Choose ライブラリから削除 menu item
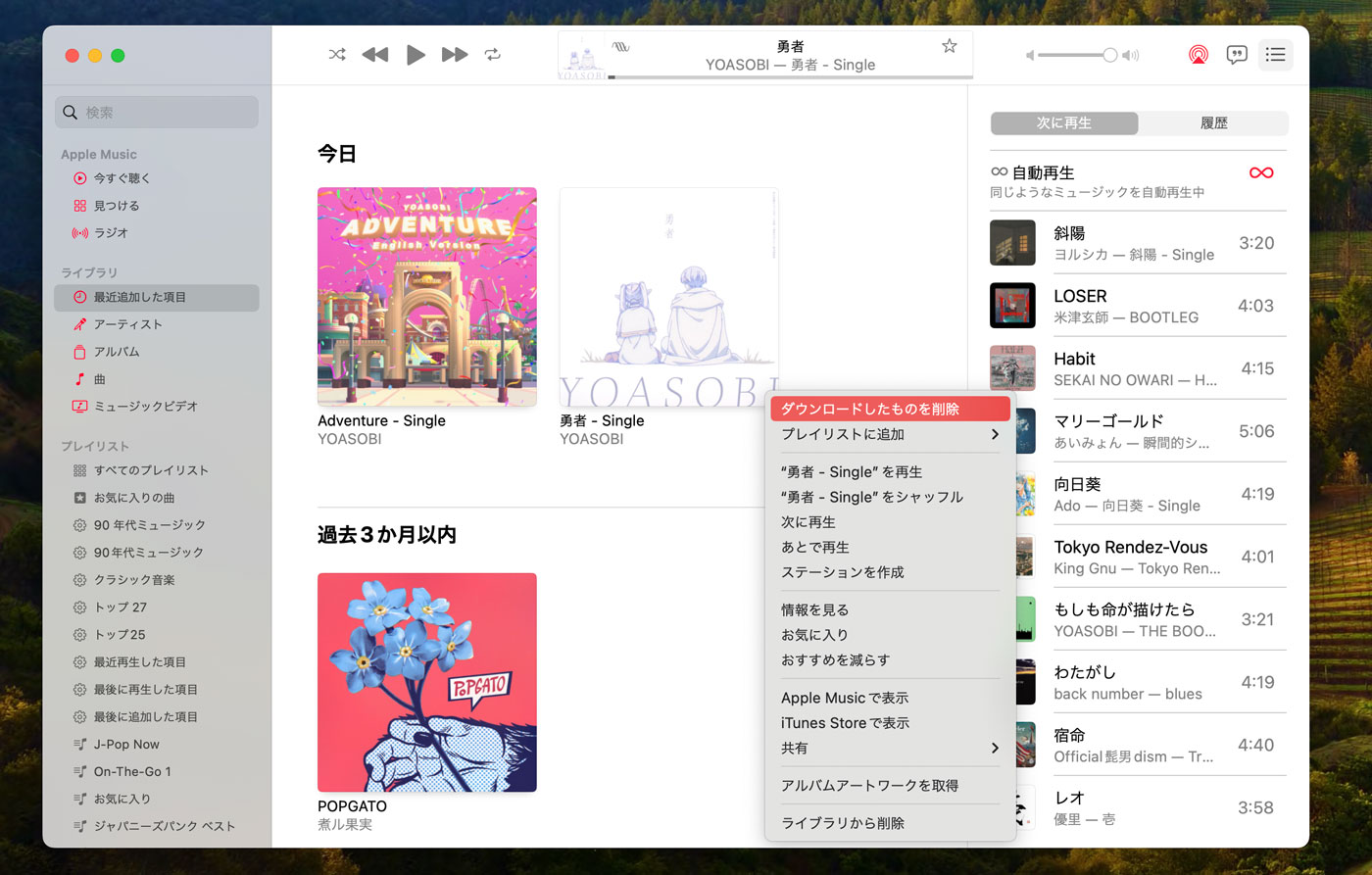The height and width of the screenshot is (875, 1372). pos(890,823)
